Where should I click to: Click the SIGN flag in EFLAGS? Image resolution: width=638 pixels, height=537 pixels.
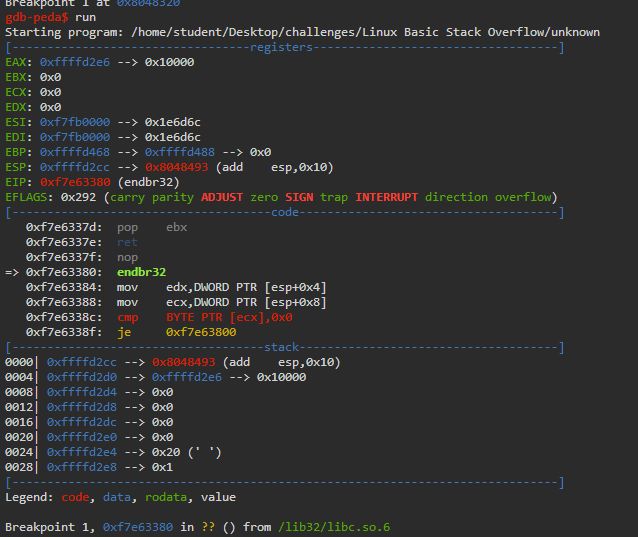point(299,197)
